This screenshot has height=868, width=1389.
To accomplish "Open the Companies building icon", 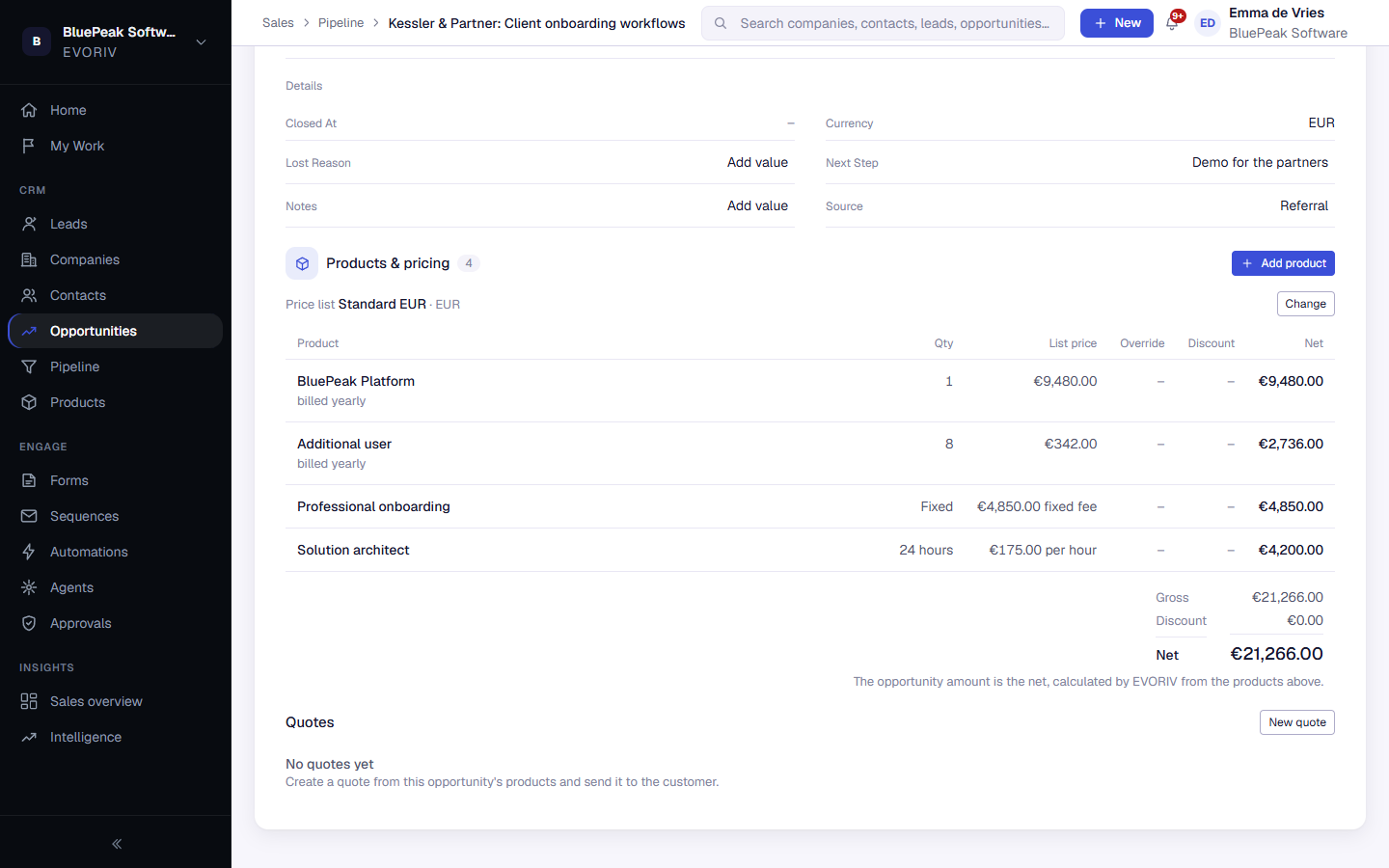I will [x=29, y=259].
